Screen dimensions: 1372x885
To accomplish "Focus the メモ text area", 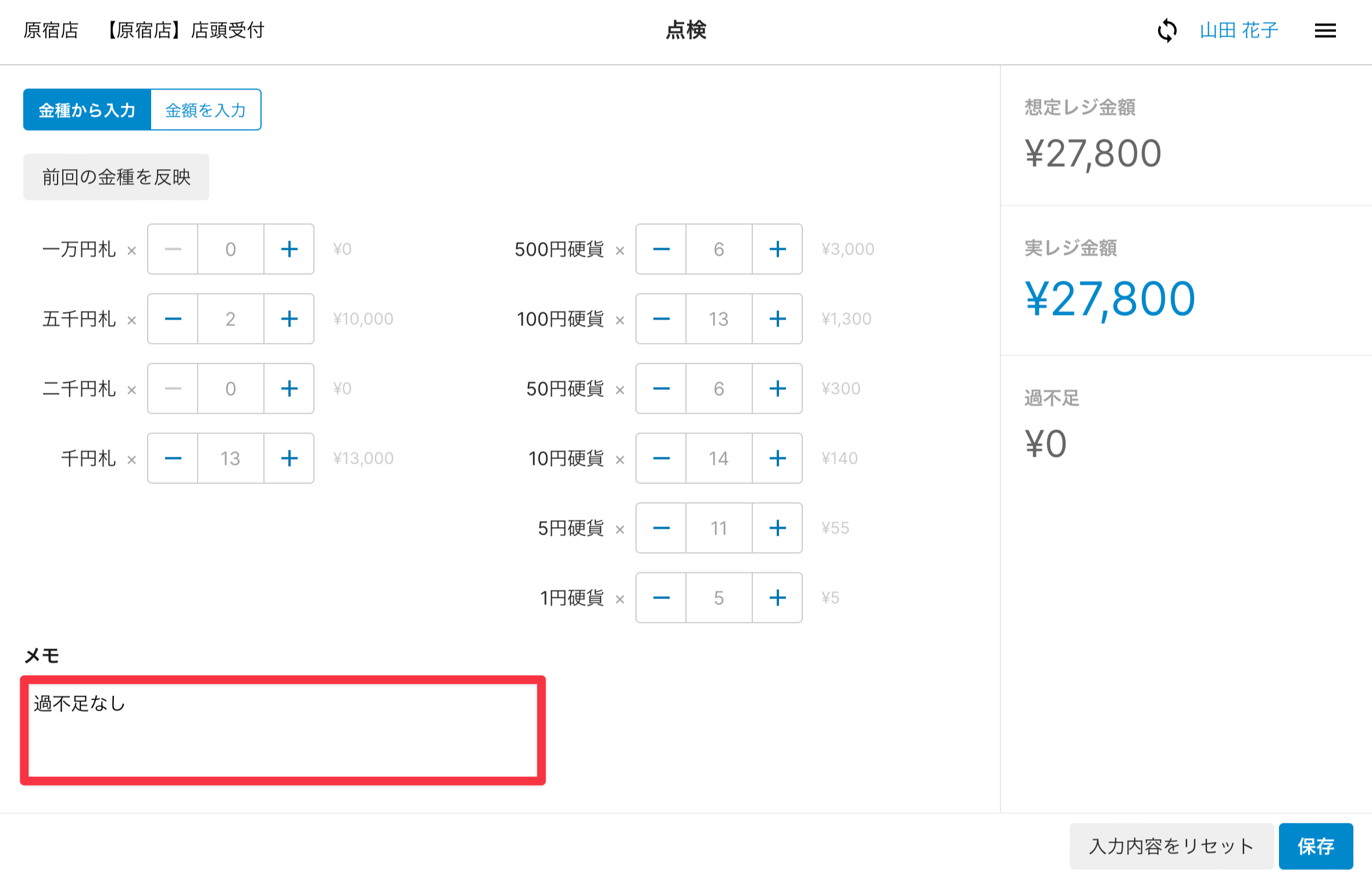I will (283, 730).
